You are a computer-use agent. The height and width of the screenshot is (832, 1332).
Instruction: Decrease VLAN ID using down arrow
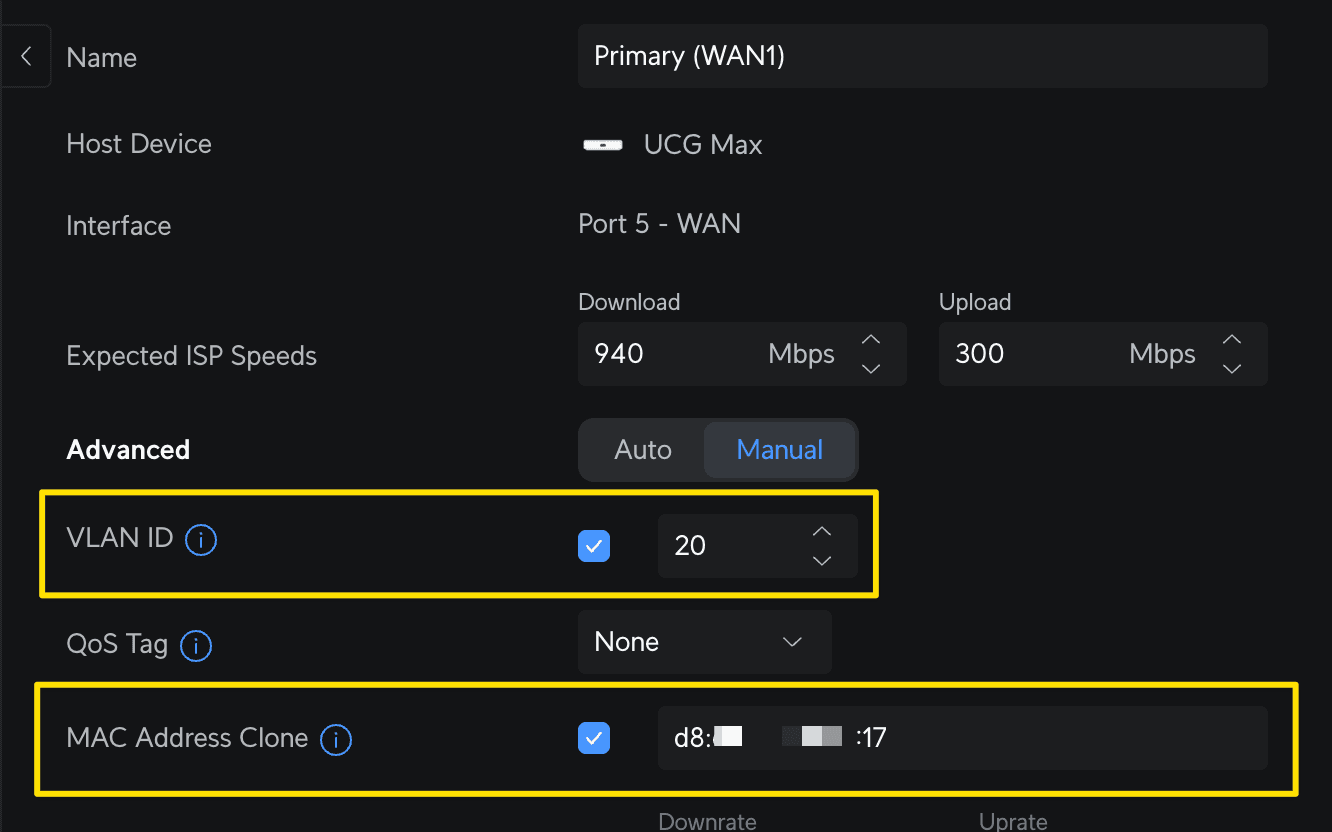point(821,561)
